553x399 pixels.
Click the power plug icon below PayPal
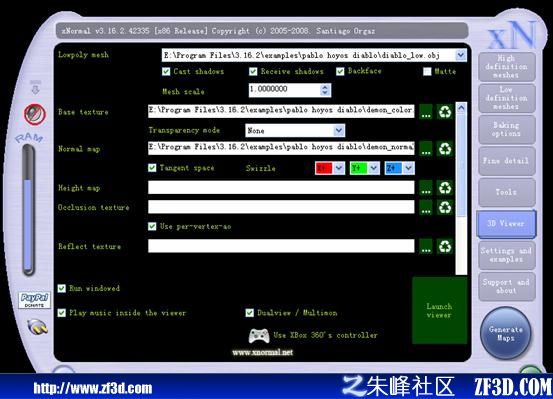38,327
